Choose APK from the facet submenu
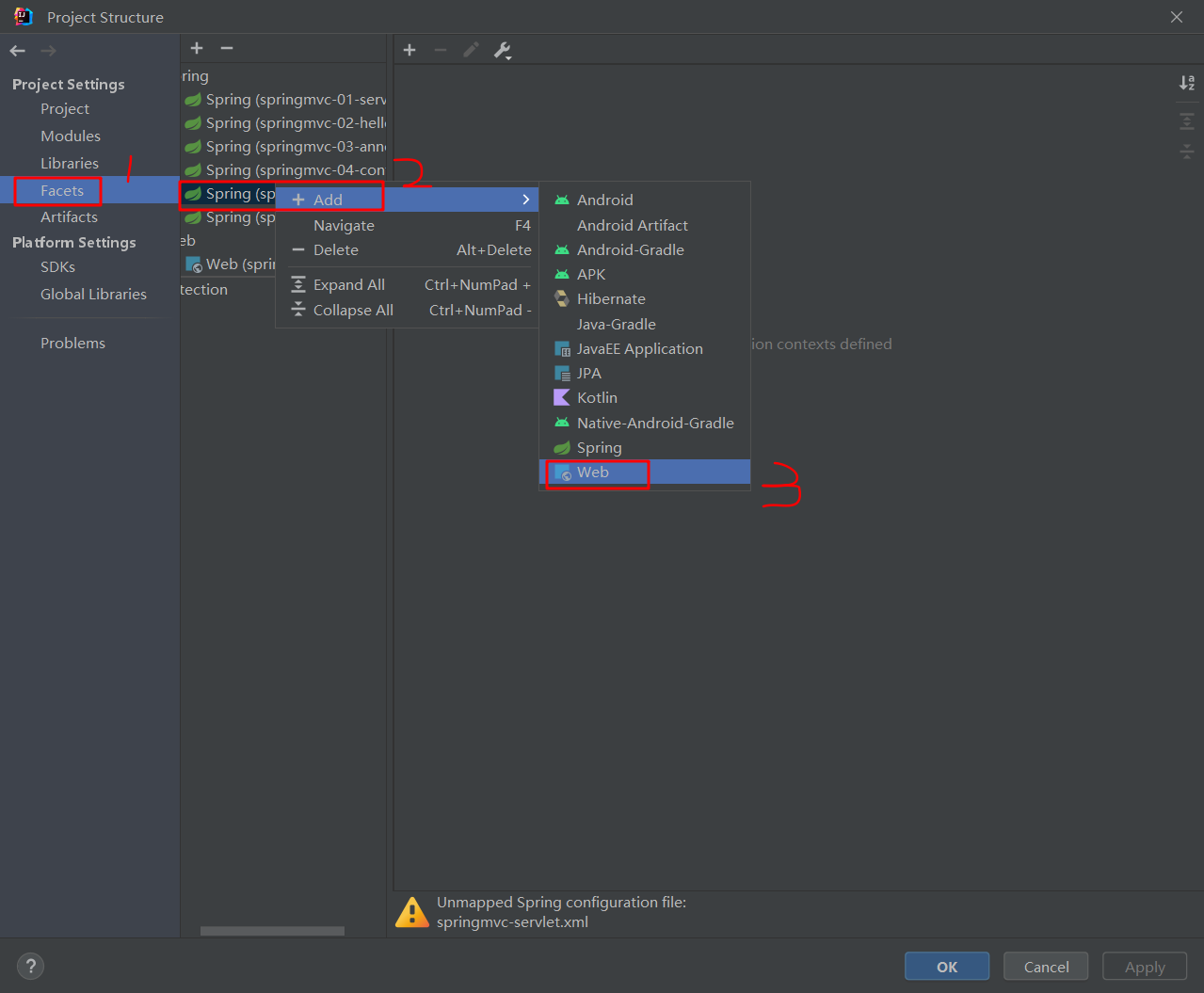Screen dimensions: 1204x993 pos(645,275)
